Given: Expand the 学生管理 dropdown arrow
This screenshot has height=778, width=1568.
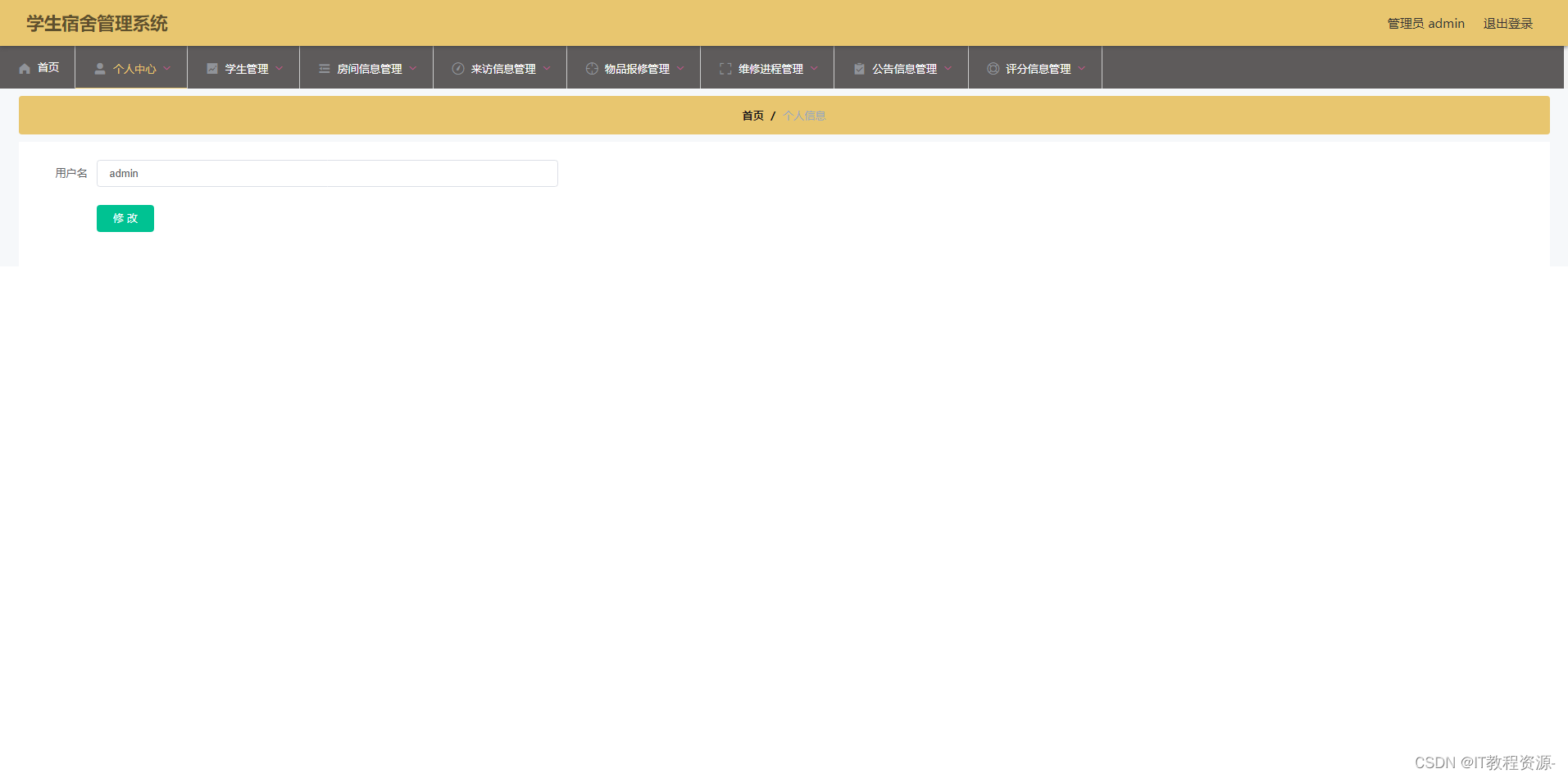Looking at the screenshot, I should click(280, 69).
